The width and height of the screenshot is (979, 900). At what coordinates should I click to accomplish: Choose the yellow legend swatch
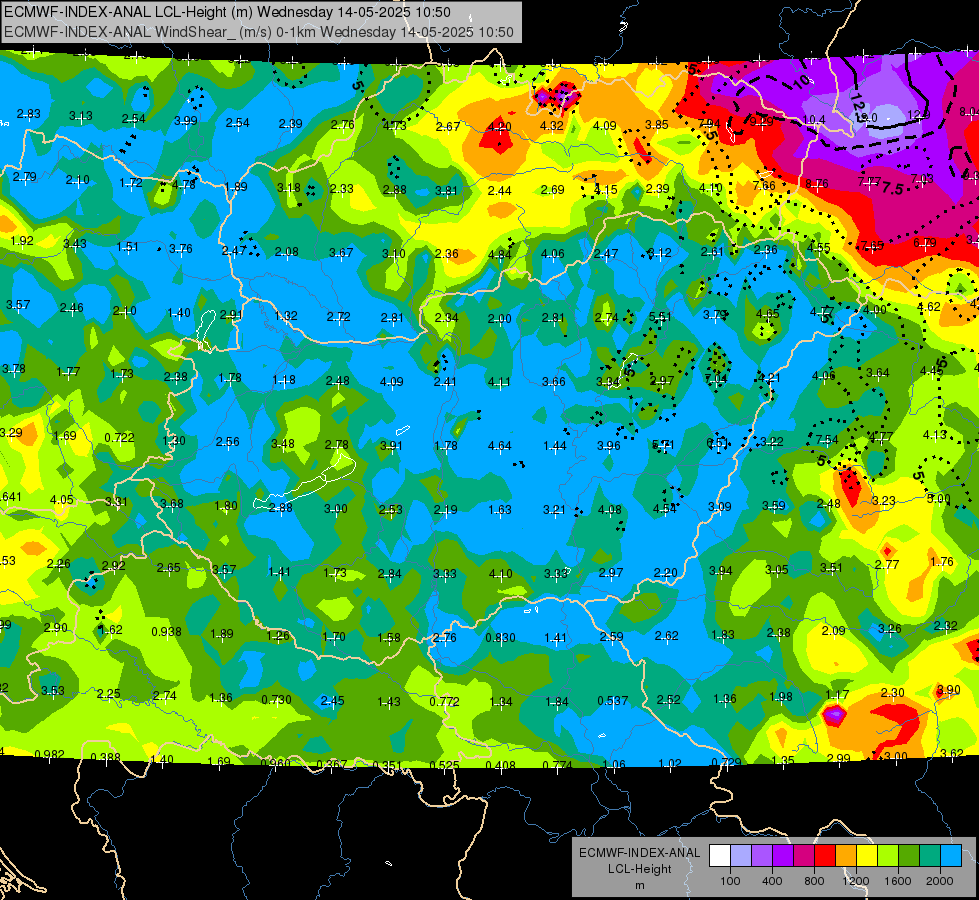click(867, 856)
